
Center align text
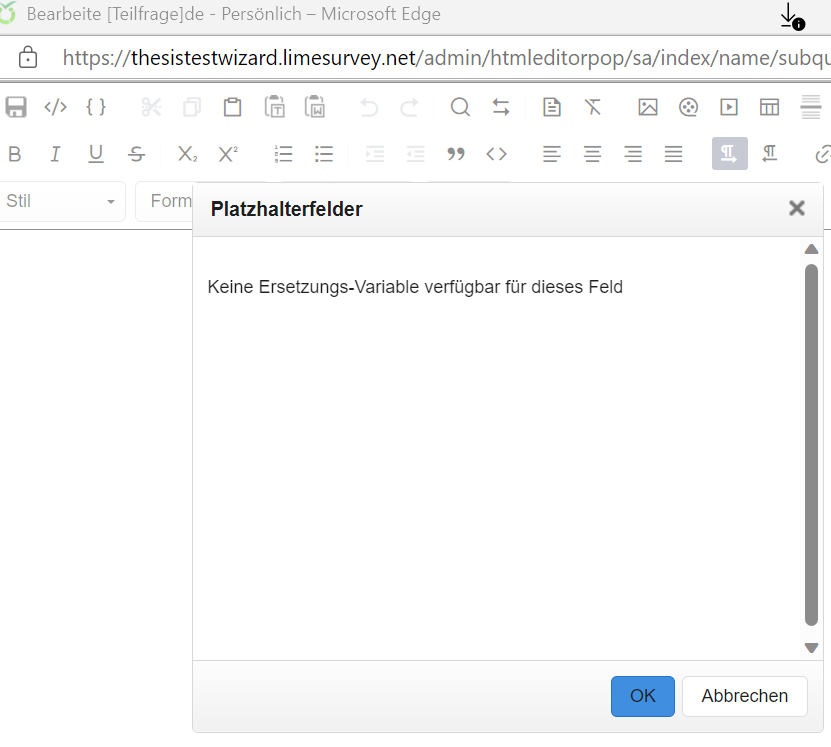click(x=593, y=154)
